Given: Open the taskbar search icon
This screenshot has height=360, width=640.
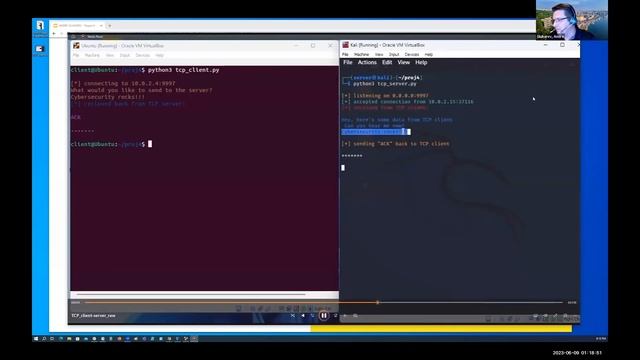Looking at the screenshot, I should click(44, 338).
